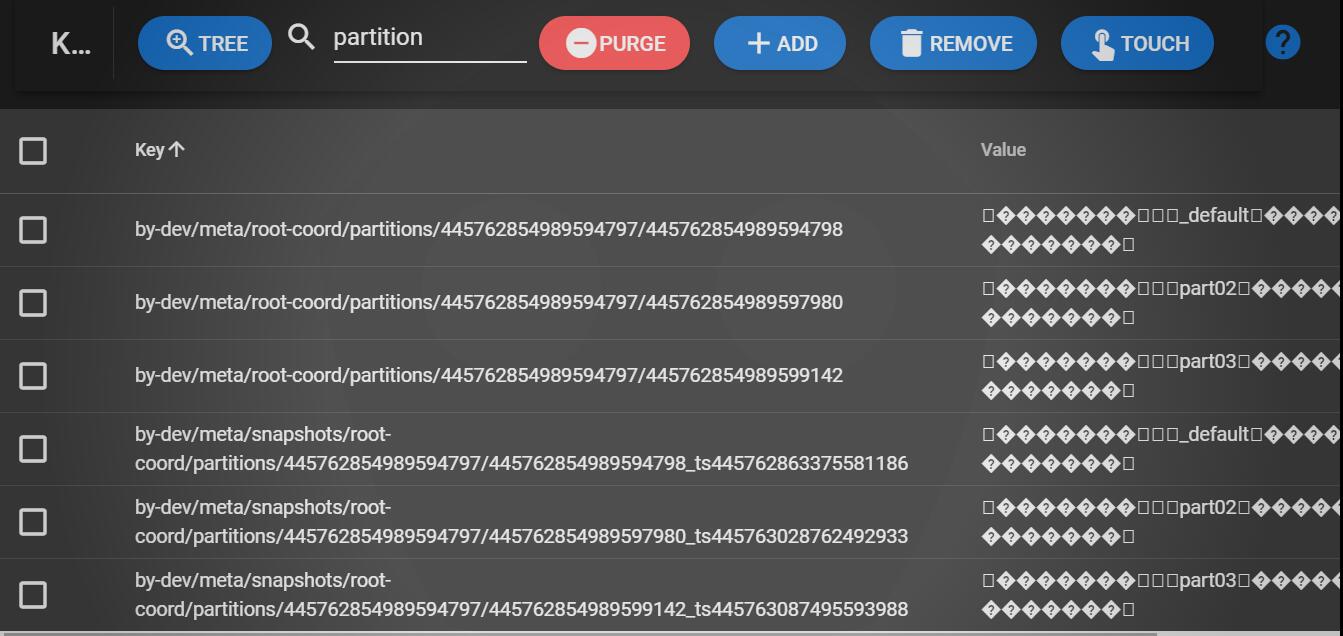
Task: Click the horizontal scrollbar at the bottom
Action: pos(578,633)
